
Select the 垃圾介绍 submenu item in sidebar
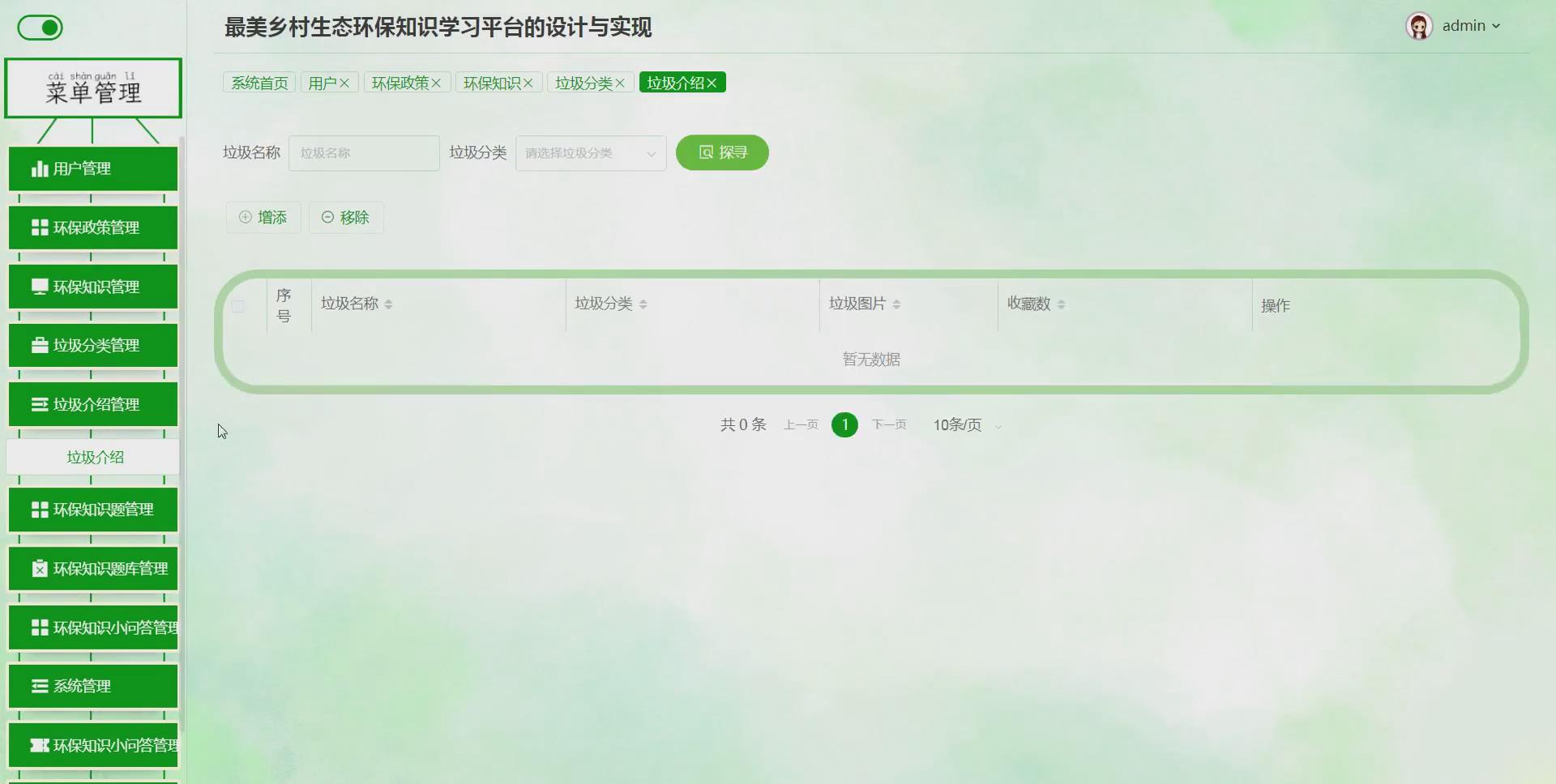[x=93, y=458]
